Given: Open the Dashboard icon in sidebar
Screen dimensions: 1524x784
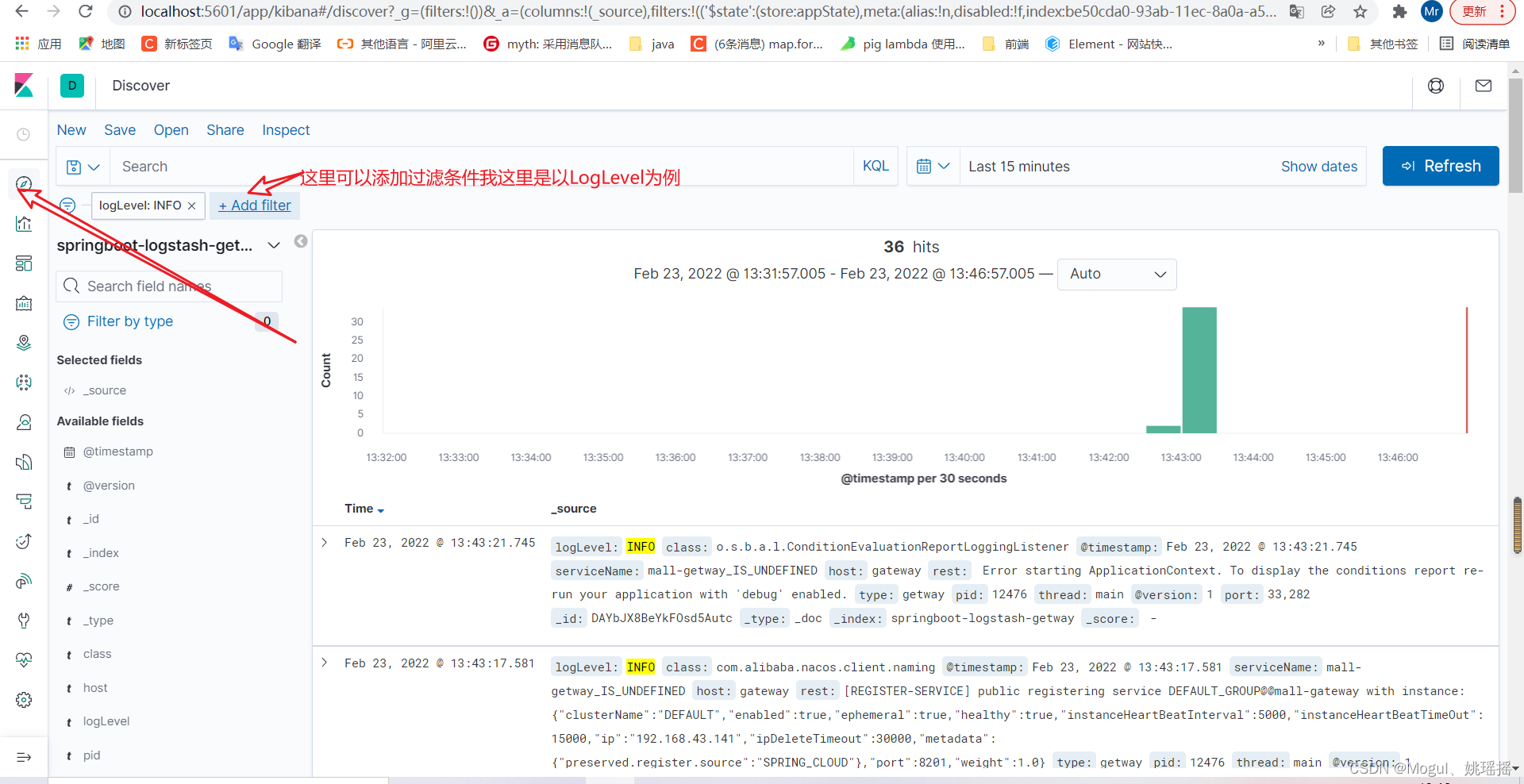Looking at the screenshot, I should tap(24, 263).
